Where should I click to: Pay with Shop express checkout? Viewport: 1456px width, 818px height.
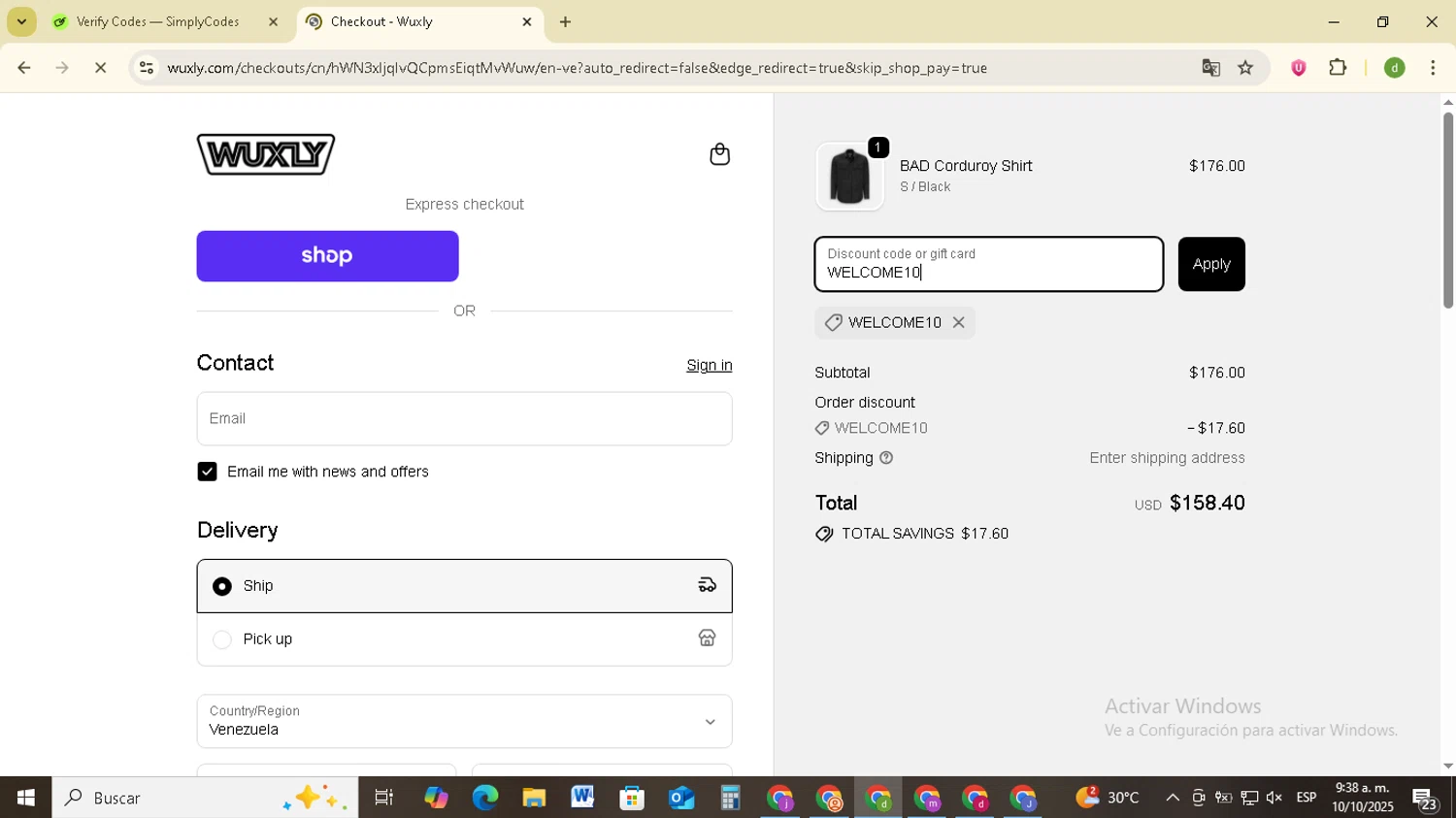coord(327,256)
